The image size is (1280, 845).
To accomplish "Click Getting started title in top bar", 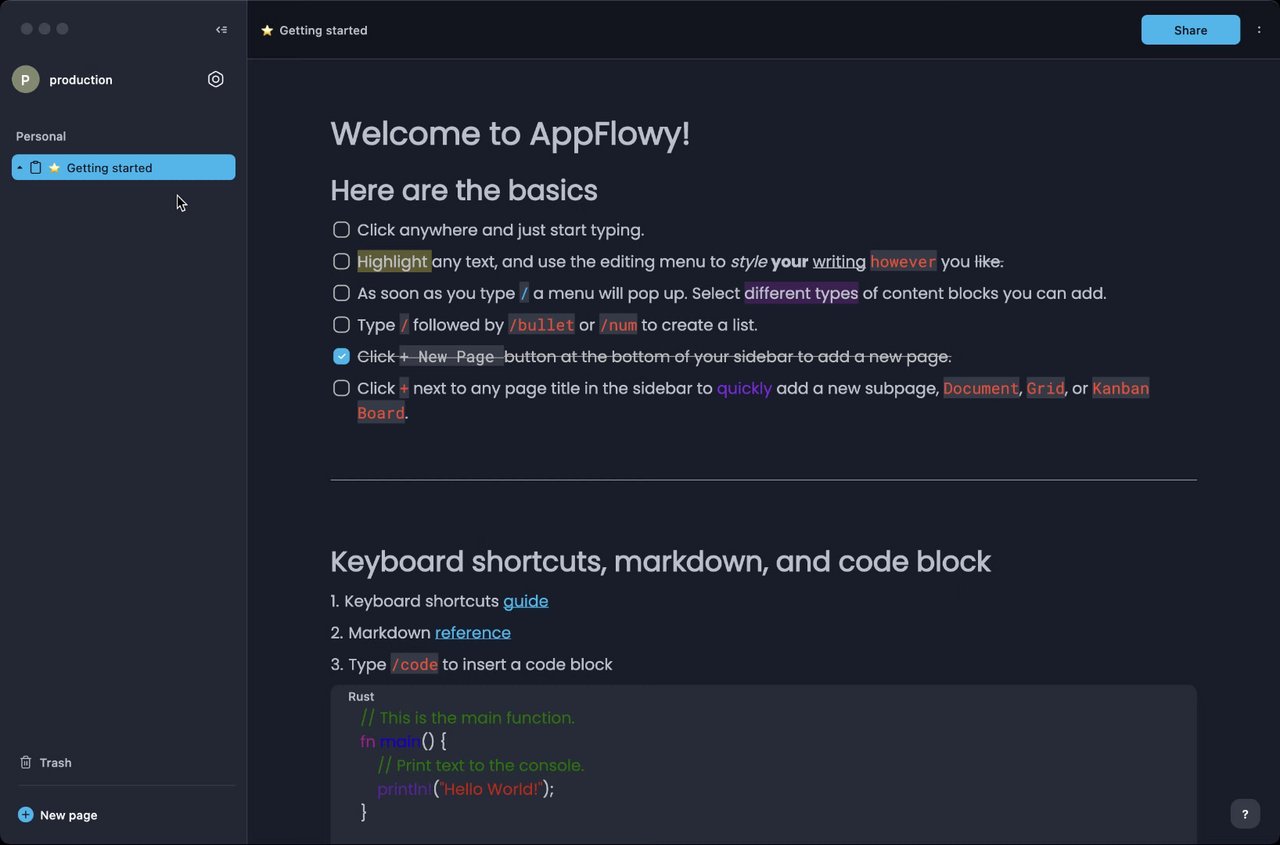I will [x=322, y=31].
